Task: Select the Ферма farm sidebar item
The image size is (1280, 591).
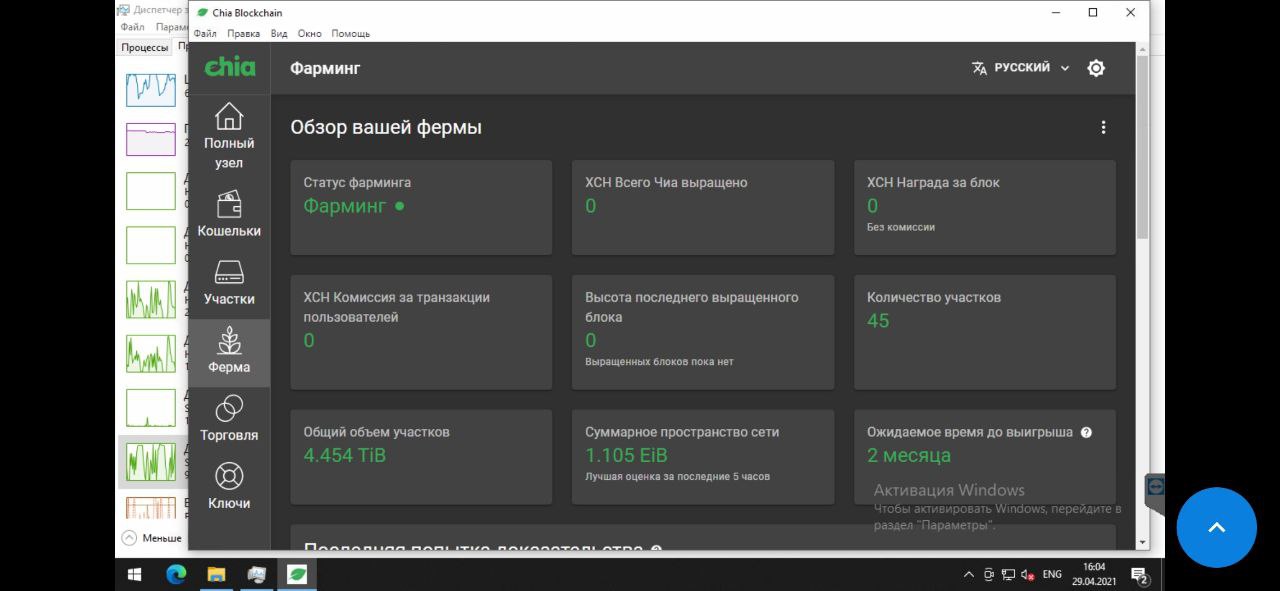Action: click(x=229, y=353)
